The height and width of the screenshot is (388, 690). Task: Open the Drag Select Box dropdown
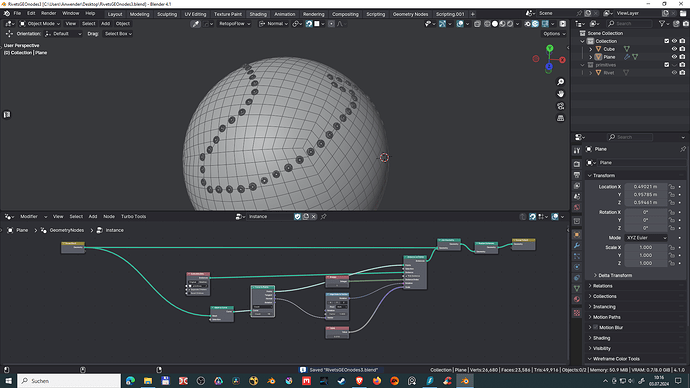[118, 33]
